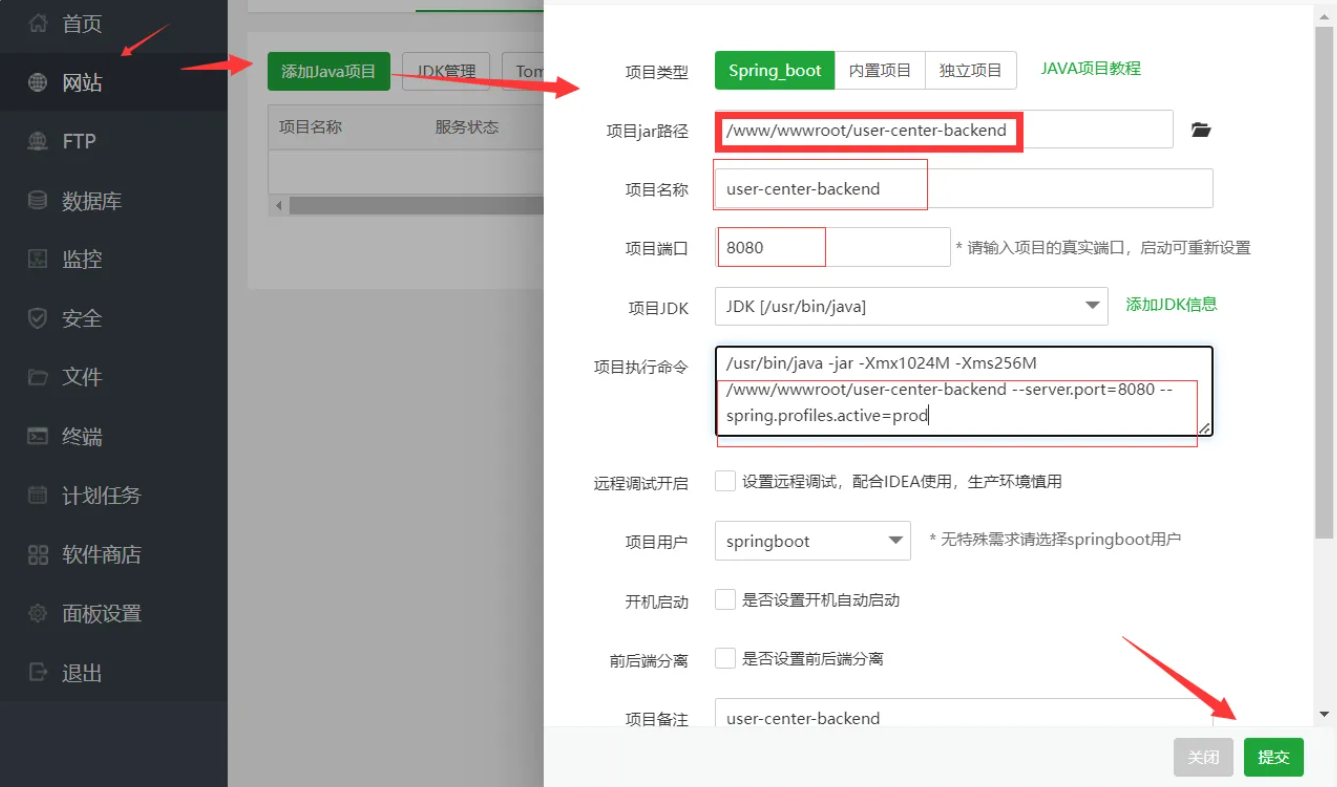Open the JAVA项目教程 link

coord(1091,68)
